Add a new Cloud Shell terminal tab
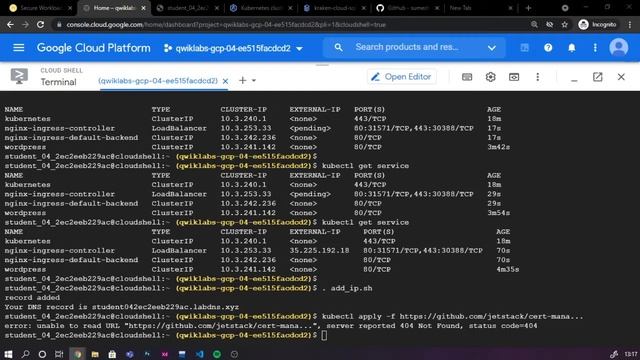 [x=242, y=80]
